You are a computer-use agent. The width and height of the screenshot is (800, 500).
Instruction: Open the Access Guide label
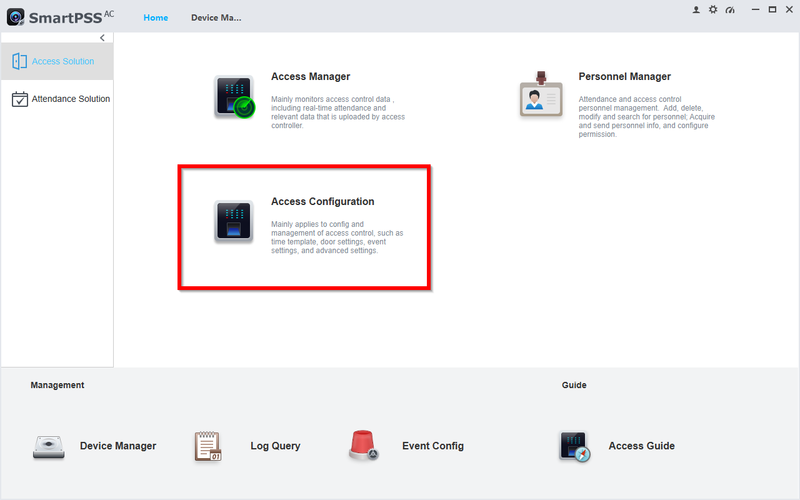[642, 446]
